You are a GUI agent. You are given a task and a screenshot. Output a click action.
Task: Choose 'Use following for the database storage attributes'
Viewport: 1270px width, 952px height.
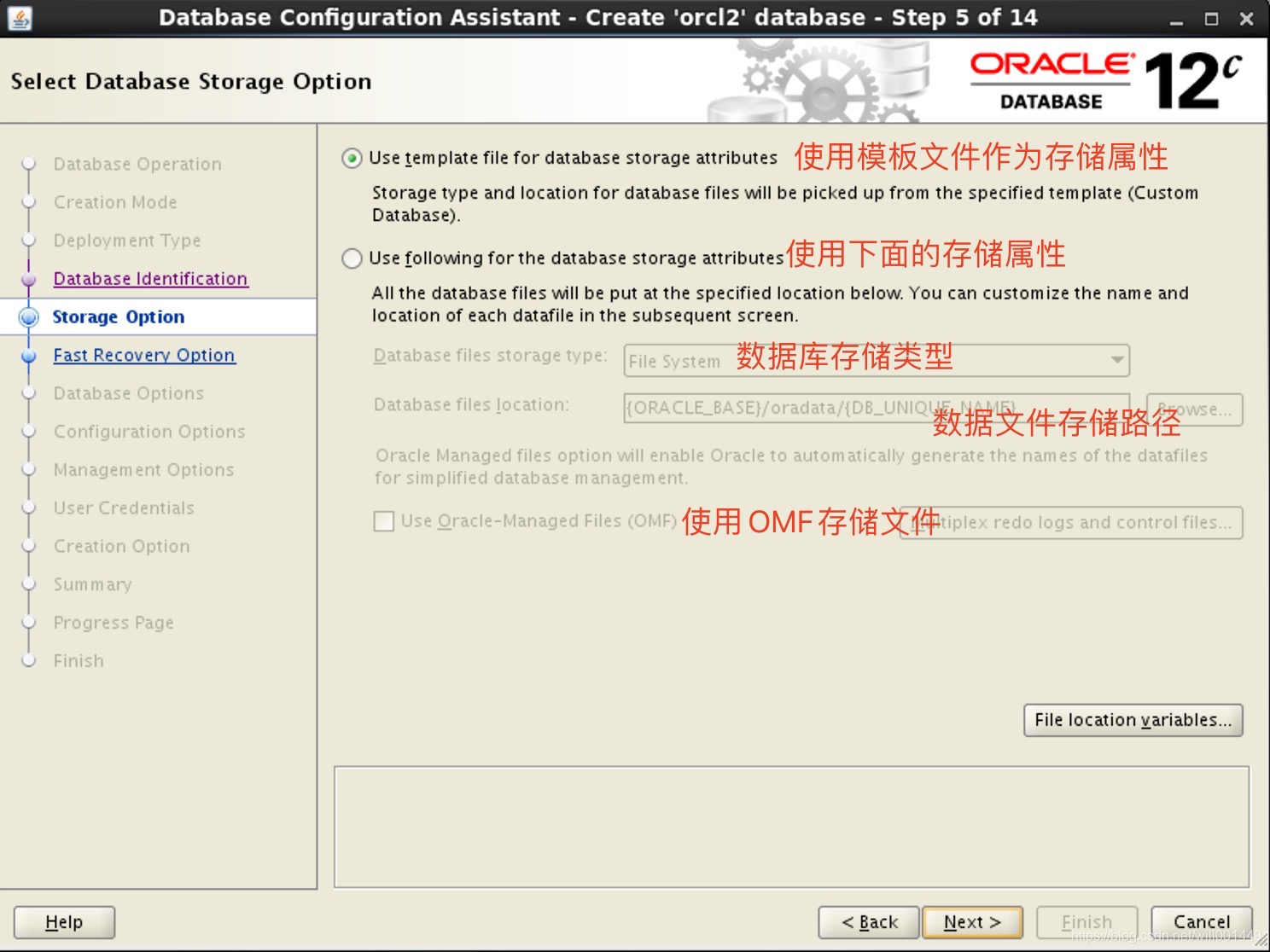point(352,258)
